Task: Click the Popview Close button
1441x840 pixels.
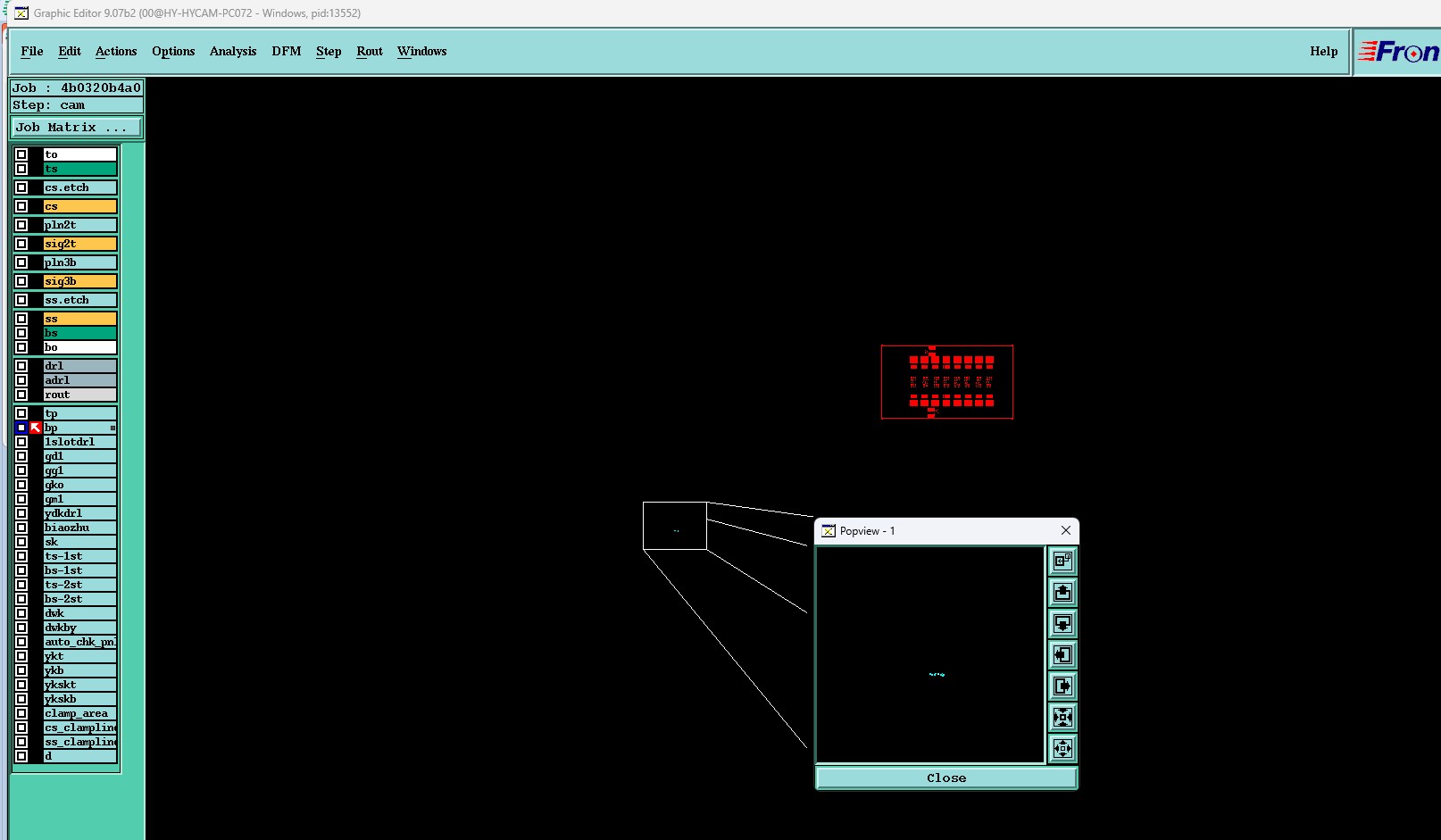Action: pos(946,778)
